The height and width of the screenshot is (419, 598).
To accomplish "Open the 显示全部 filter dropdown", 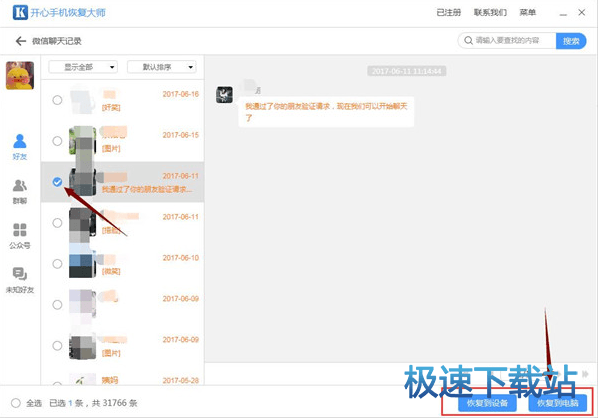I will point(83,67).
